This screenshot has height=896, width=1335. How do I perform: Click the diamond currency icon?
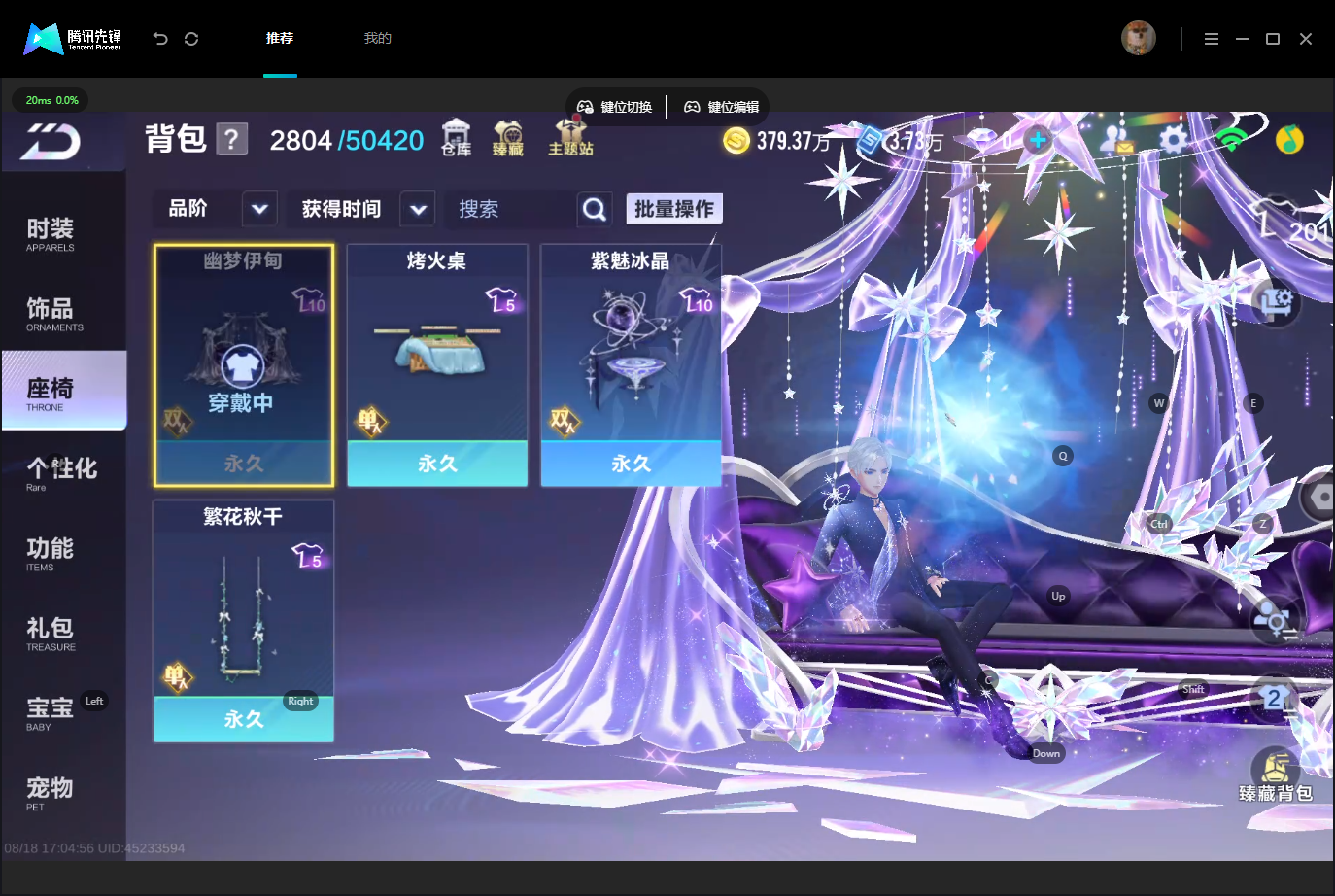pyautogui.click(x=982, y=140)
